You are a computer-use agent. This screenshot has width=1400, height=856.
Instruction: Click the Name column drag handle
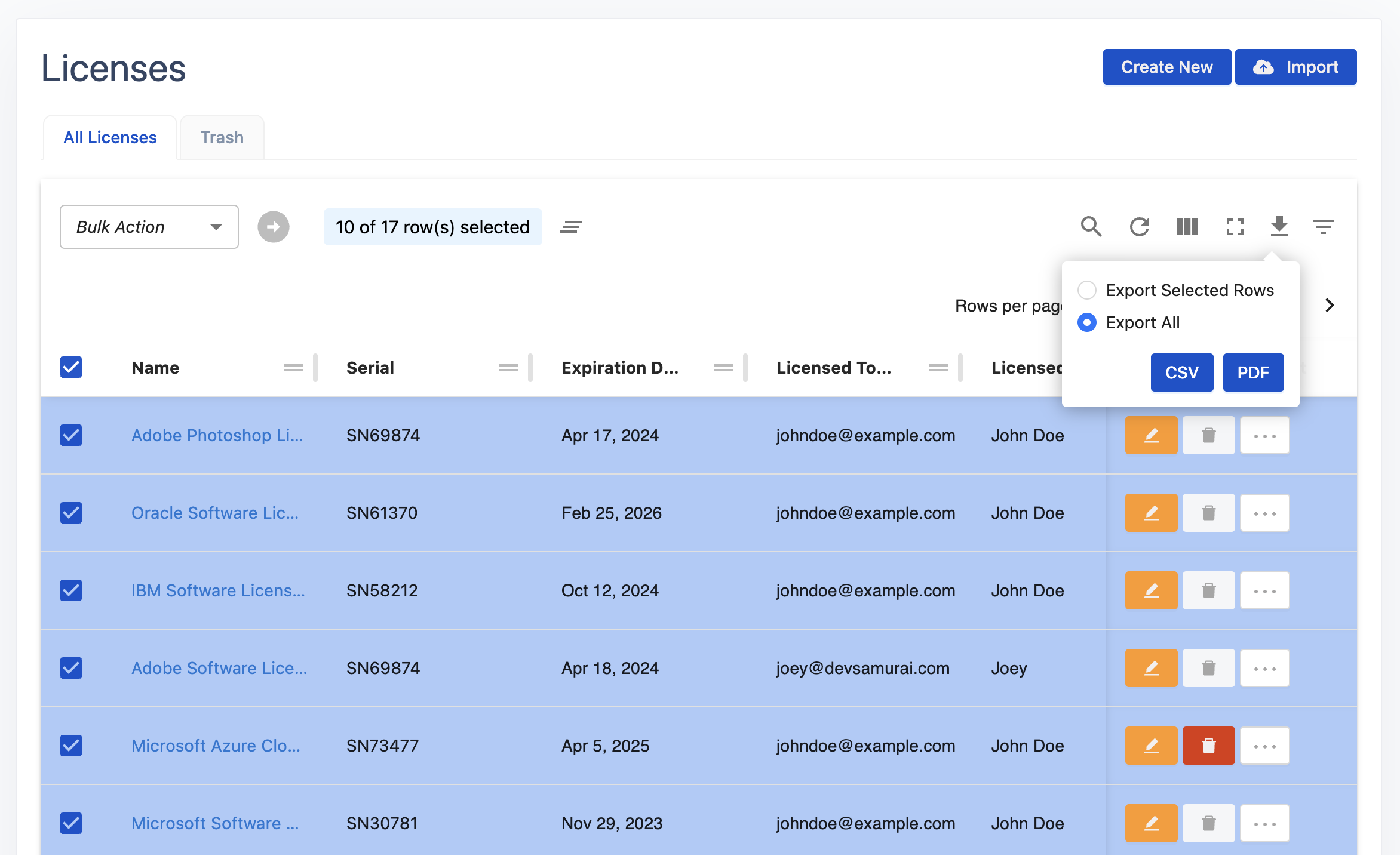click(x=293, y=368)
